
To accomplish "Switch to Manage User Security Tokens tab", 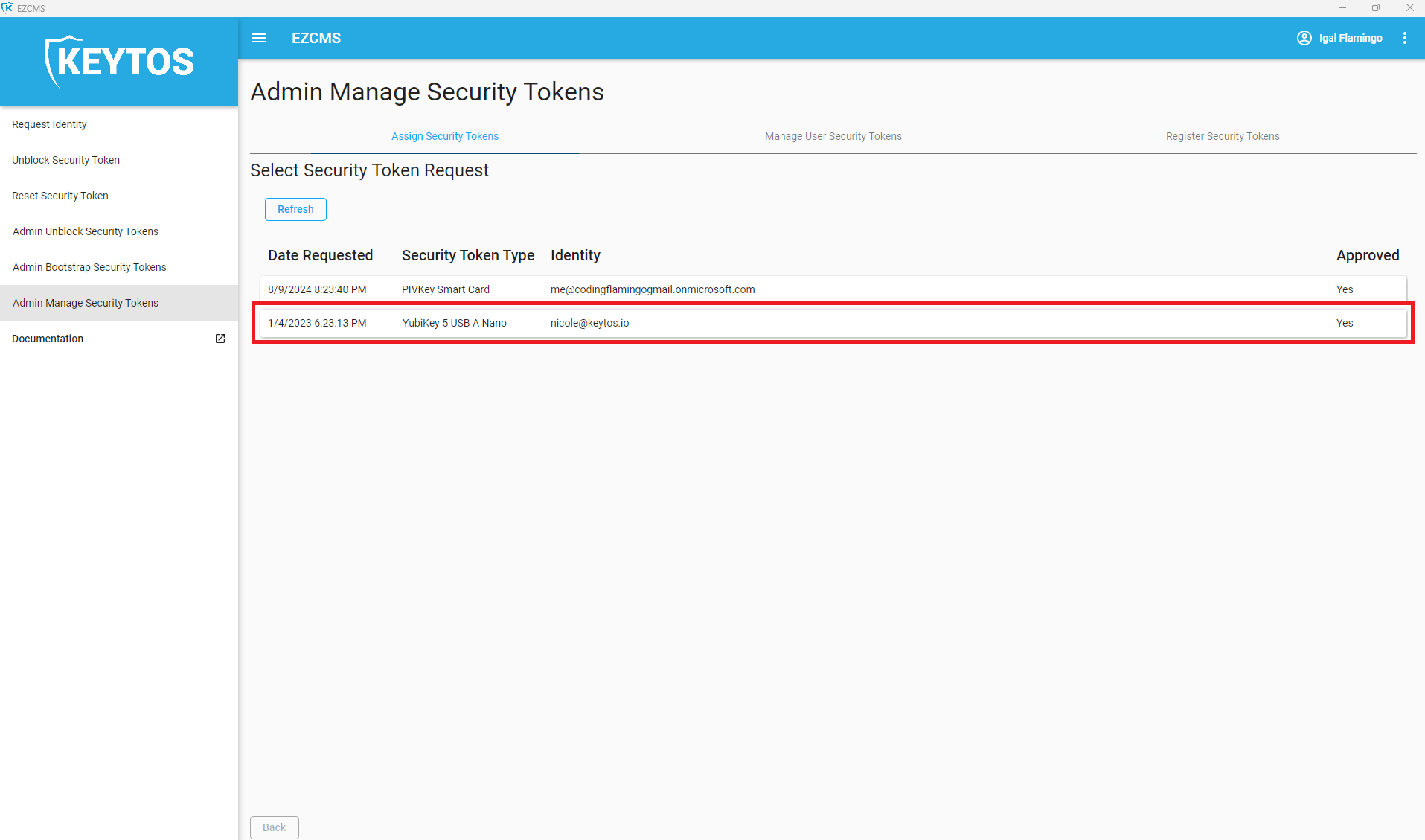I will point(833,136).
